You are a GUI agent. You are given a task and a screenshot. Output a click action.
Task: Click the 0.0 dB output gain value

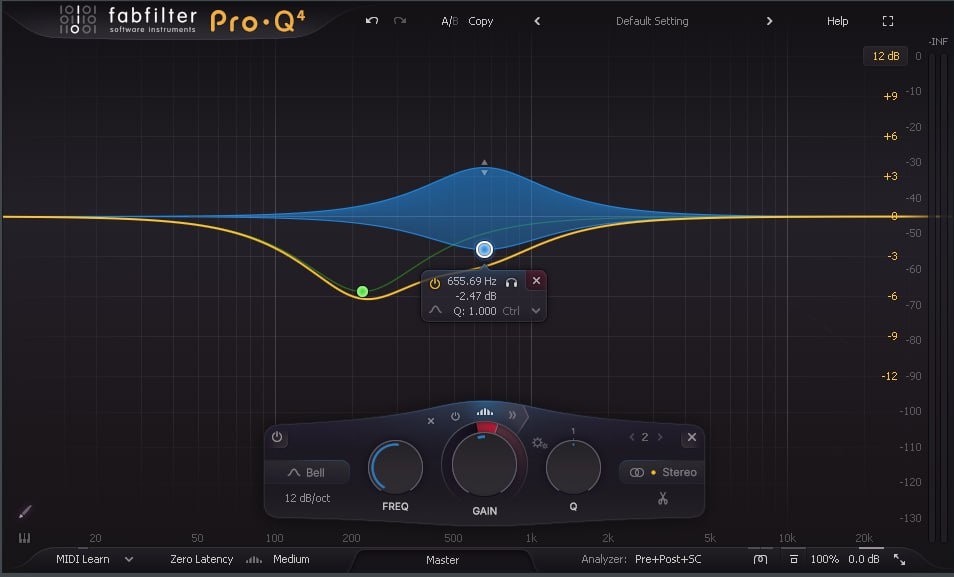864,559
